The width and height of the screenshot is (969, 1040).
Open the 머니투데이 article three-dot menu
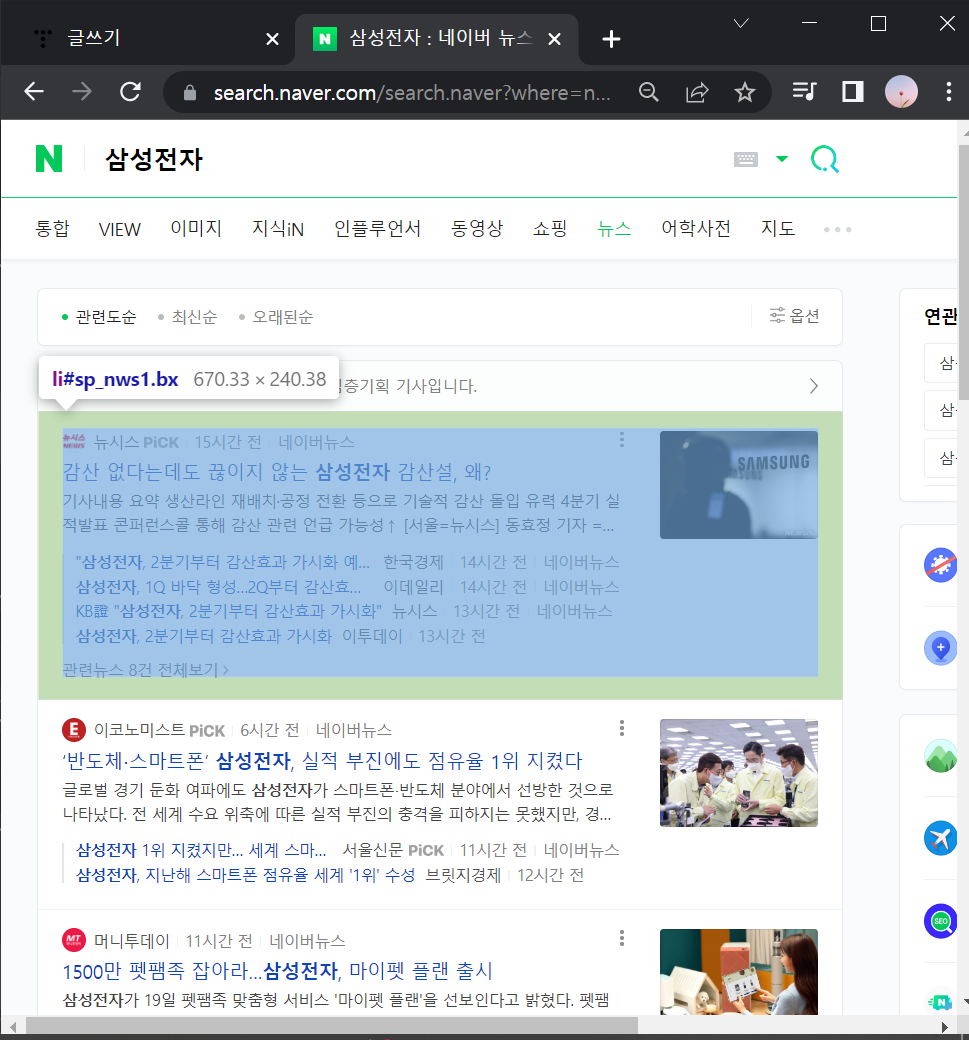(x=621, y=938)
